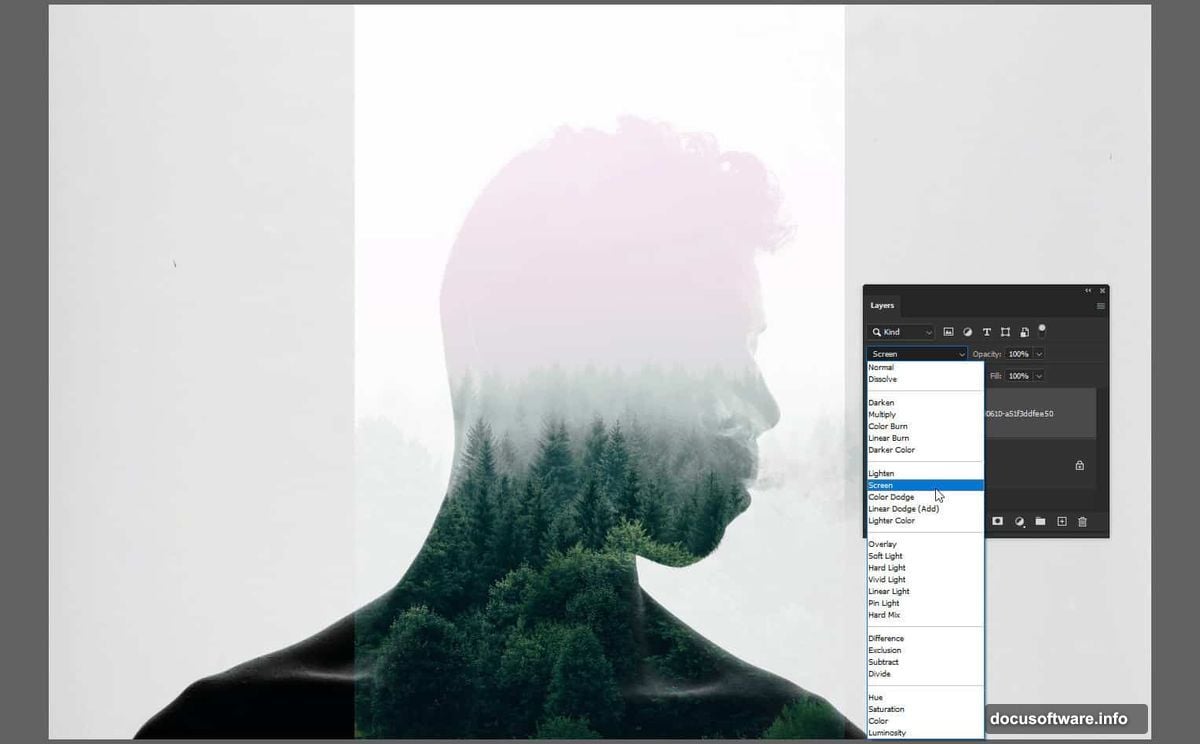Select Multiply from the blend mode list

(884, 414)
